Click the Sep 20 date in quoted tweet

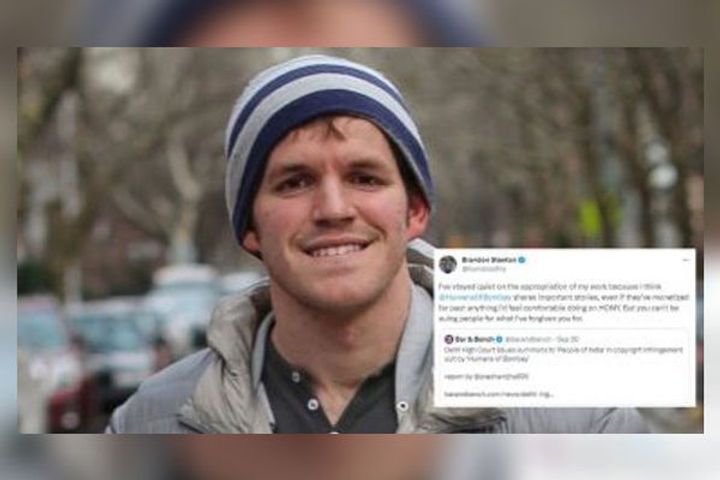click(568, 339)
